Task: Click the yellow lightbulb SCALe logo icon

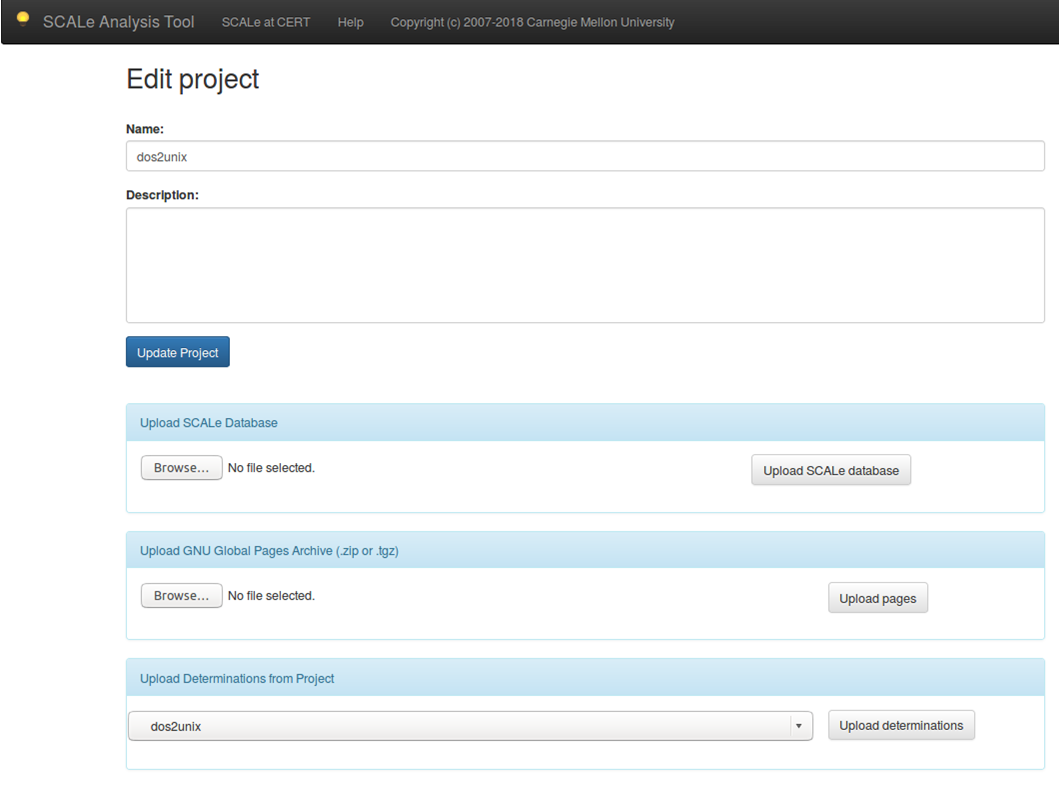Action: (23, 20)
